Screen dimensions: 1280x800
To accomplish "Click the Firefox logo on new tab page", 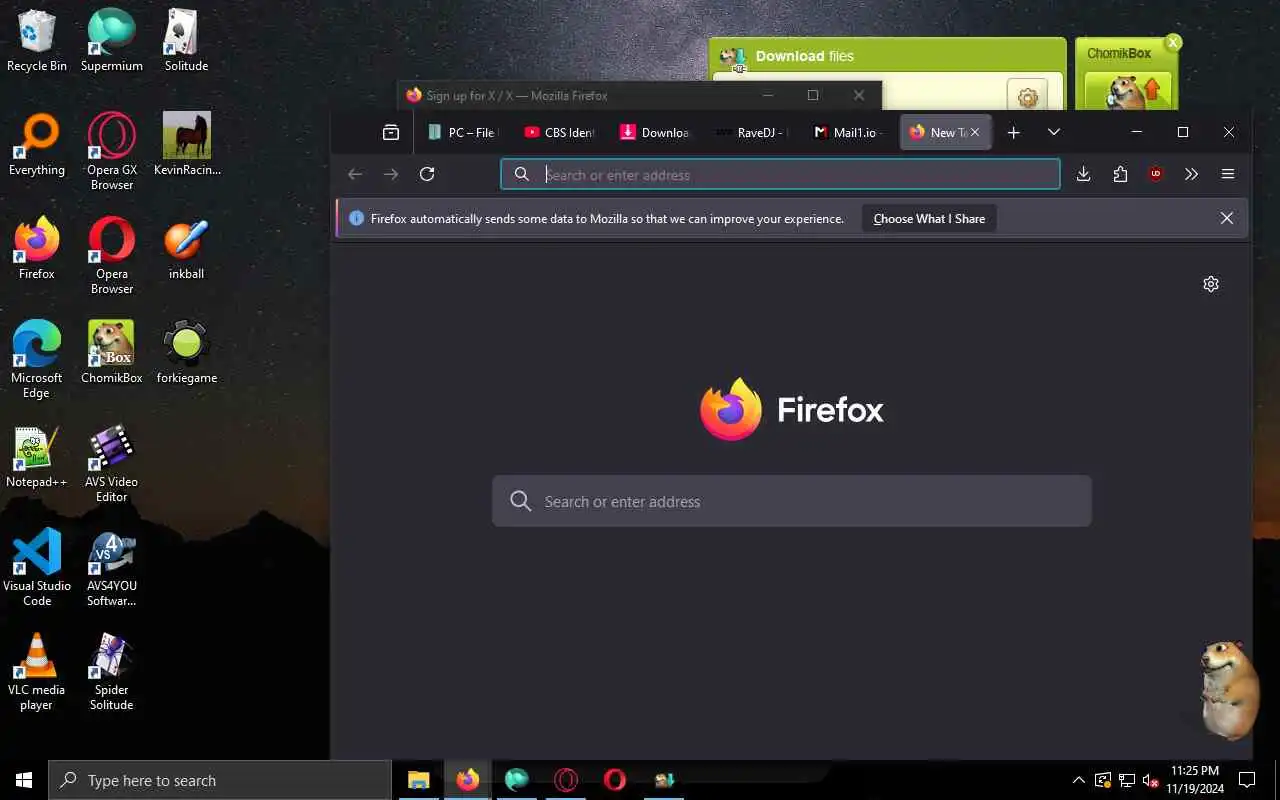I will (792, 409).
